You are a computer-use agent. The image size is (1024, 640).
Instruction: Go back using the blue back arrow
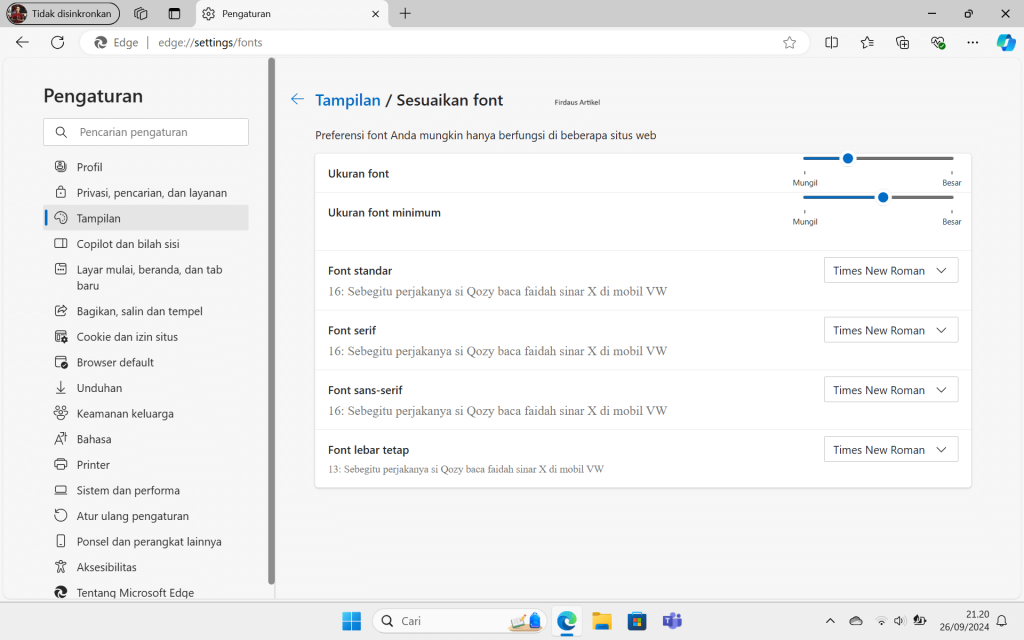pos(296,99)
